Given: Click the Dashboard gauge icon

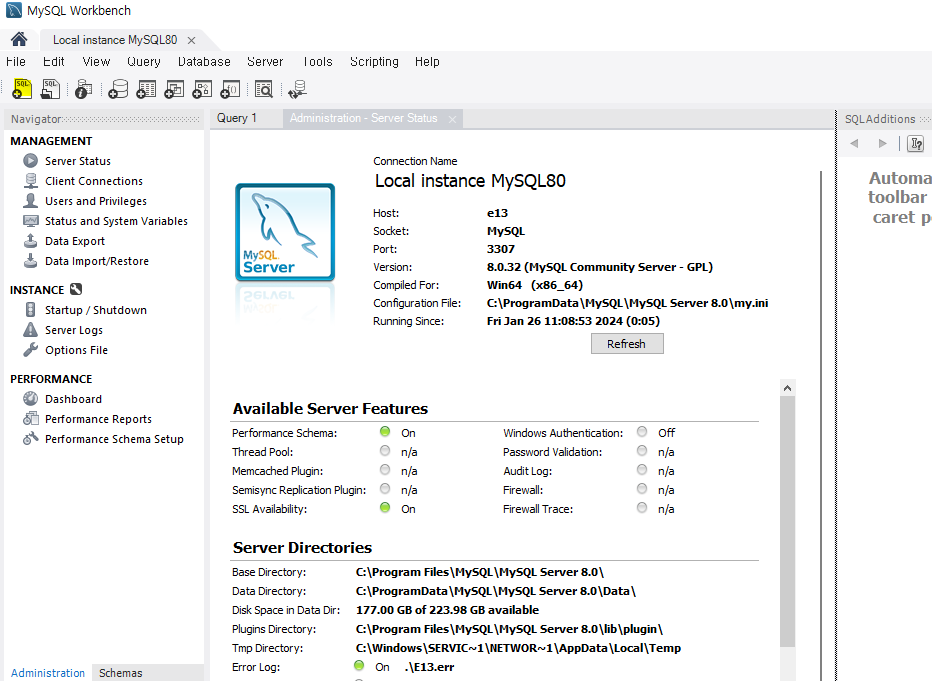Looking at the screenshot, I should click(30, 399).
